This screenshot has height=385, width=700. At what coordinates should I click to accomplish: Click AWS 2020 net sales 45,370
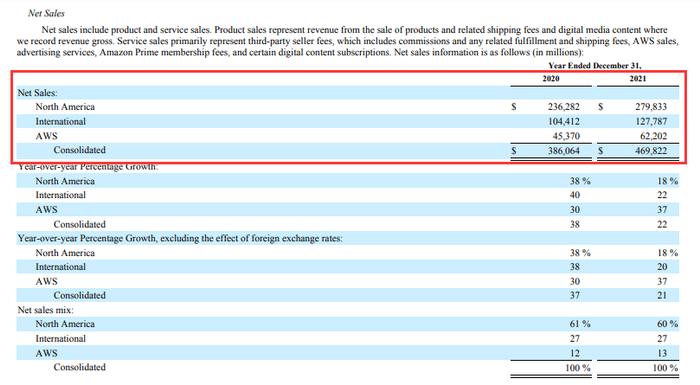pos(566,136)
